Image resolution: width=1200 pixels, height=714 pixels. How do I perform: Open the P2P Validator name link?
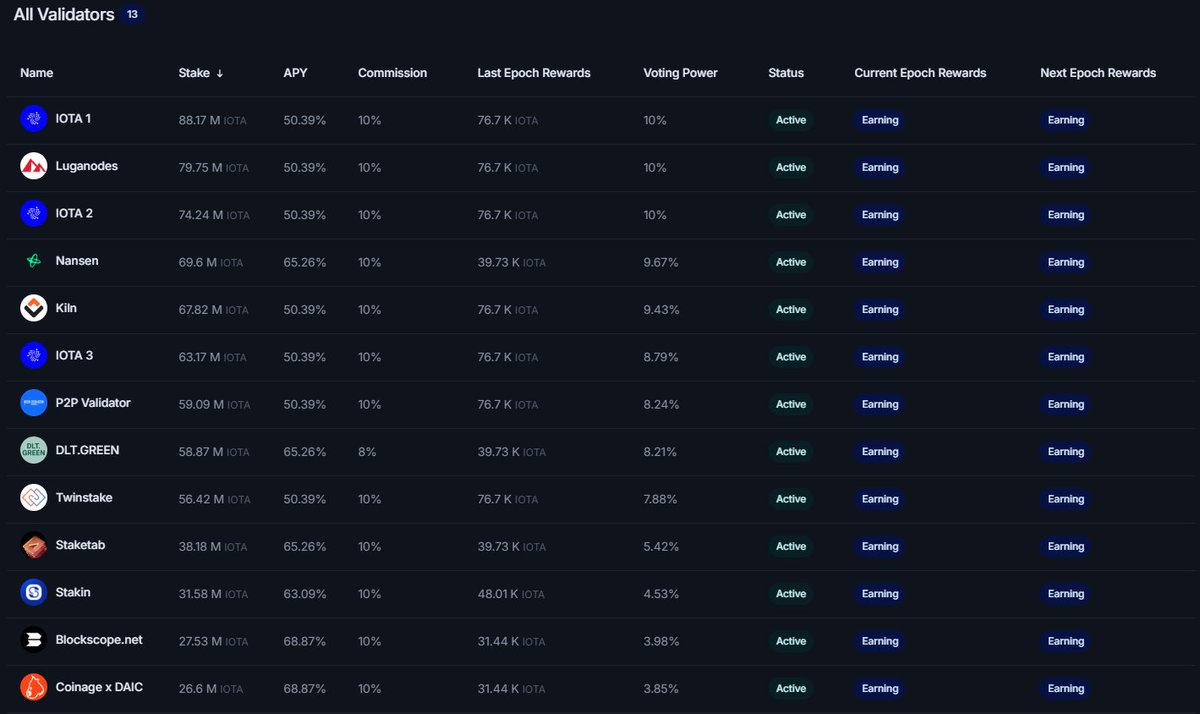pyautogui.click(x=94, y=403)
